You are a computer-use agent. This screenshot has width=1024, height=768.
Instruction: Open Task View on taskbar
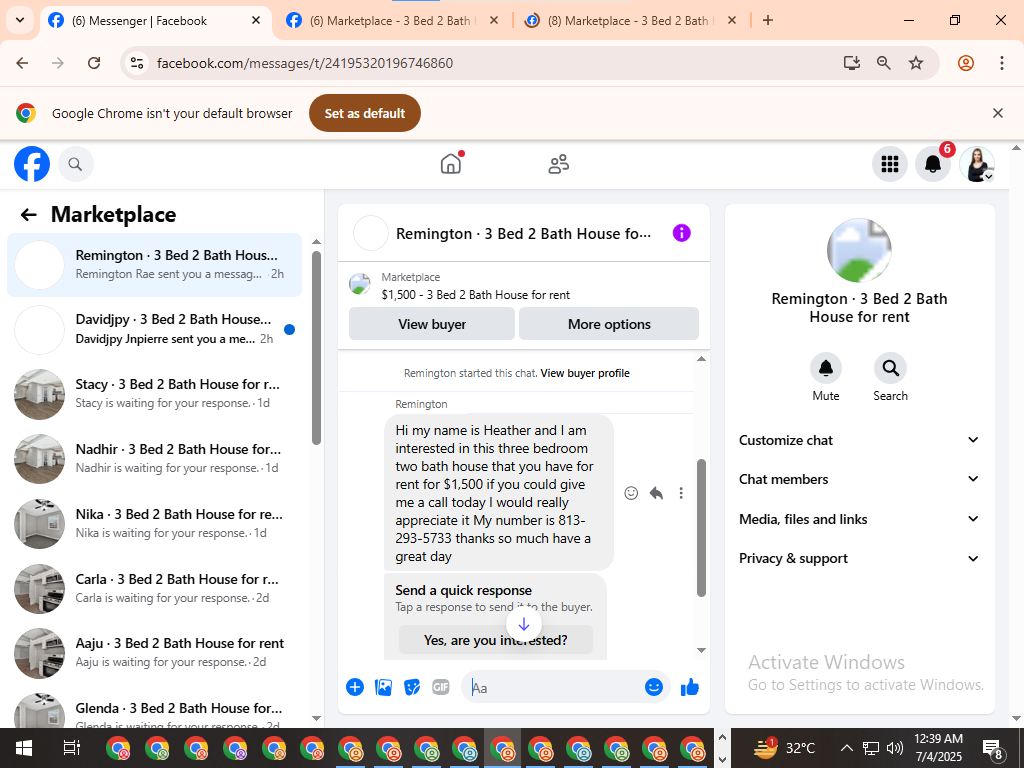tap(71, 748)
